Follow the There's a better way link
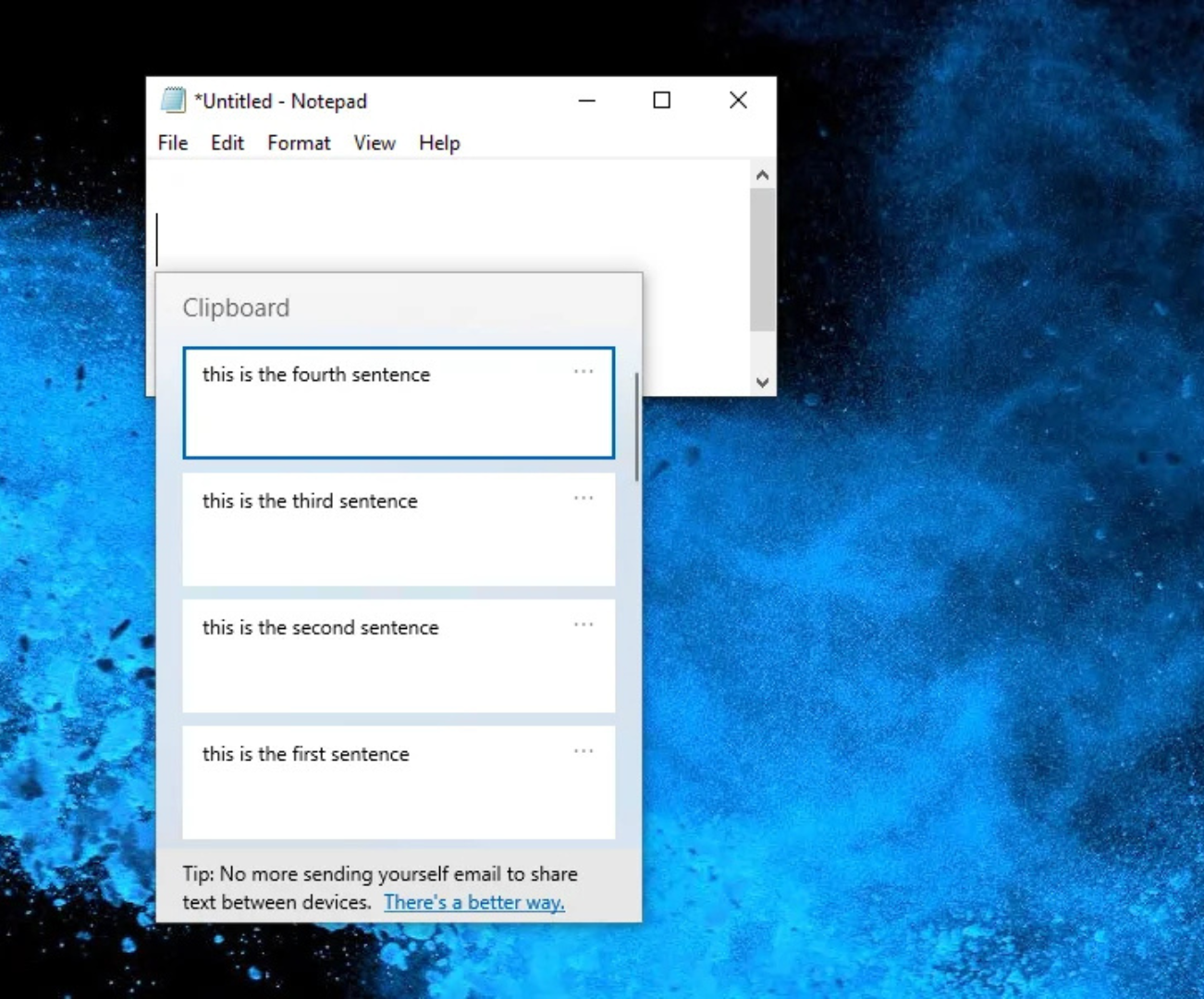 (x=473, y=902)
